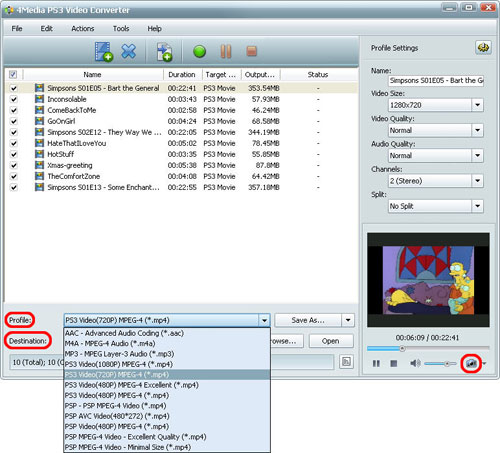Uncheck the TheComfortZone file checkbox
500x453 pixels.
[x=13, y=176]
